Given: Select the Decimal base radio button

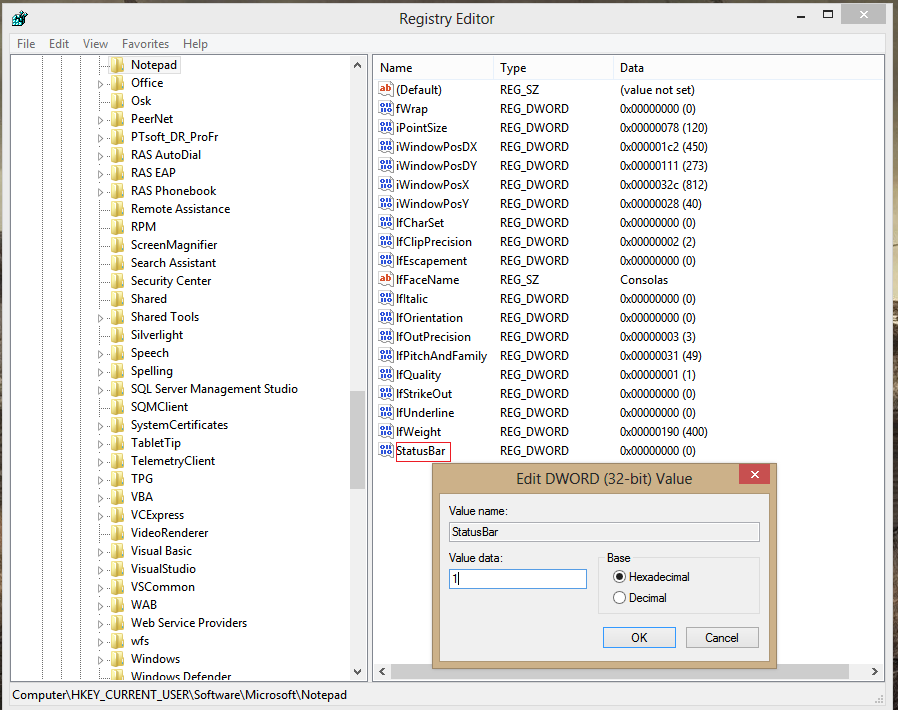Looking at the screenshot, I should pyautogui.click(x=619, y=598).
